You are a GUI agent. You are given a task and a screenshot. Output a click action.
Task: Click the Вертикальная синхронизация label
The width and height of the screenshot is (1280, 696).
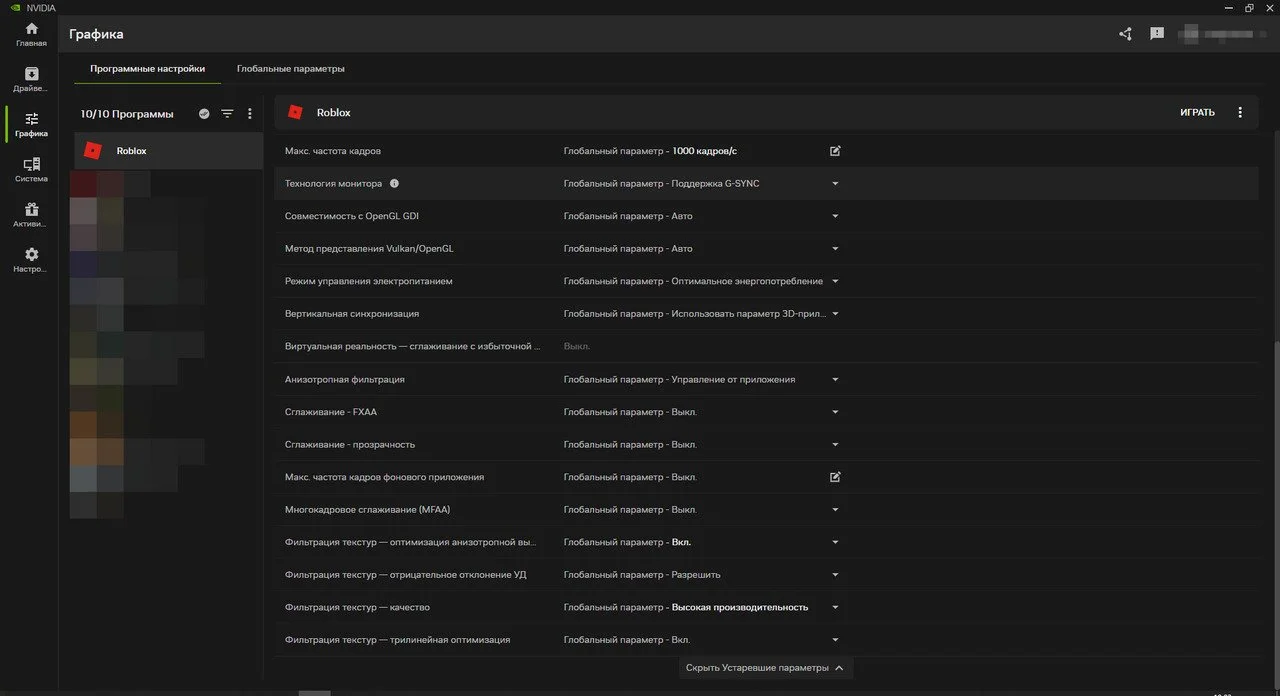click(x=352, y=314)
